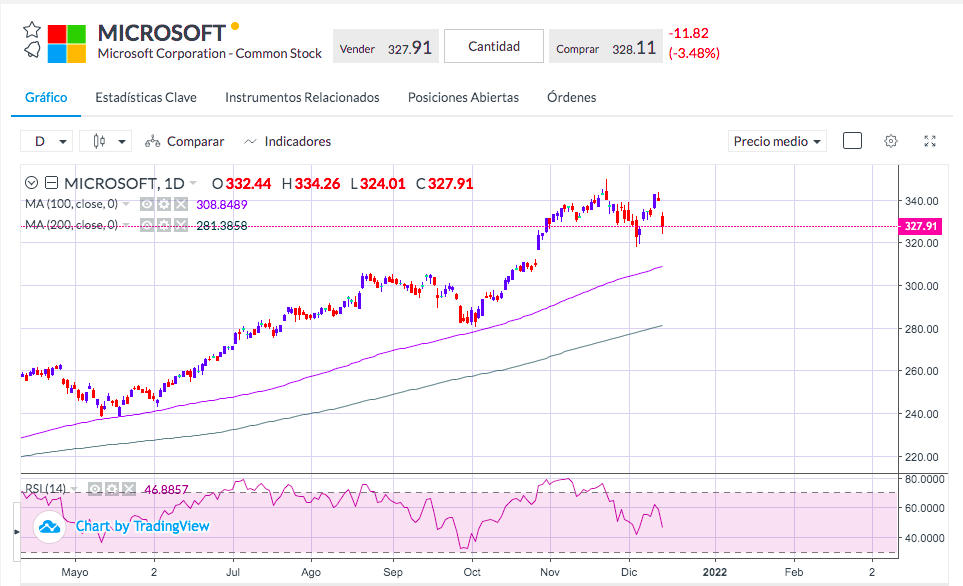The image size is (963, 586).
Task: Remove the RSI 14 indicator
Action: tap(128, 489)
